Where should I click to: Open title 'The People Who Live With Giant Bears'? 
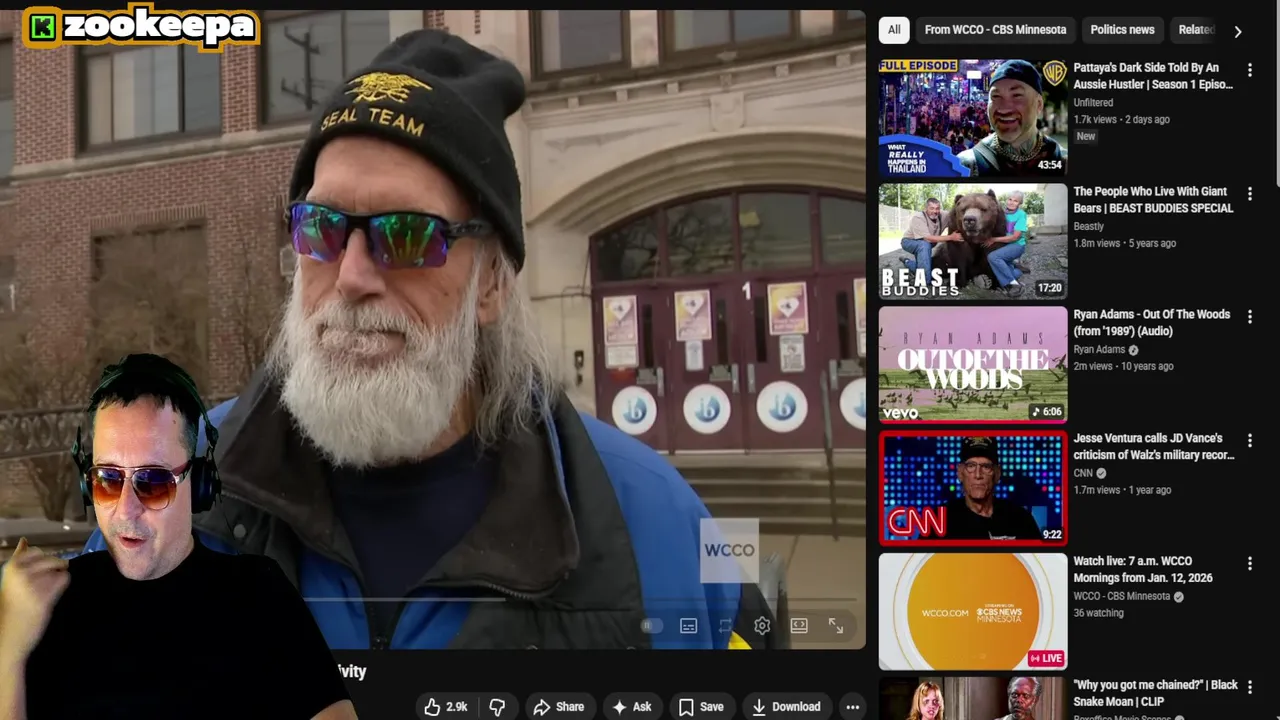1153,199
